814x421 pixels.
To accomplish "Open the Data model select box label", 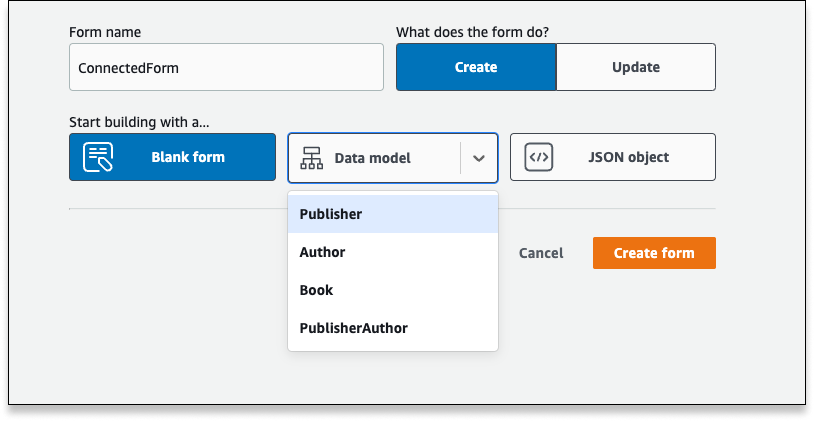I will 372,158.
